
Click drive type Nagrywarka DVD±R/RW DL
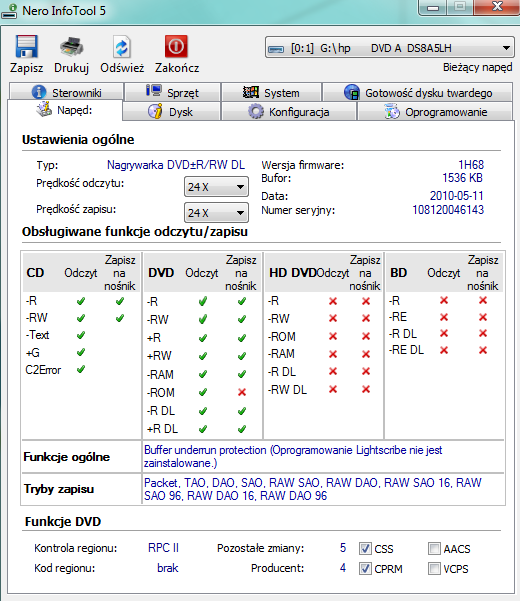[x=176, y=165]
